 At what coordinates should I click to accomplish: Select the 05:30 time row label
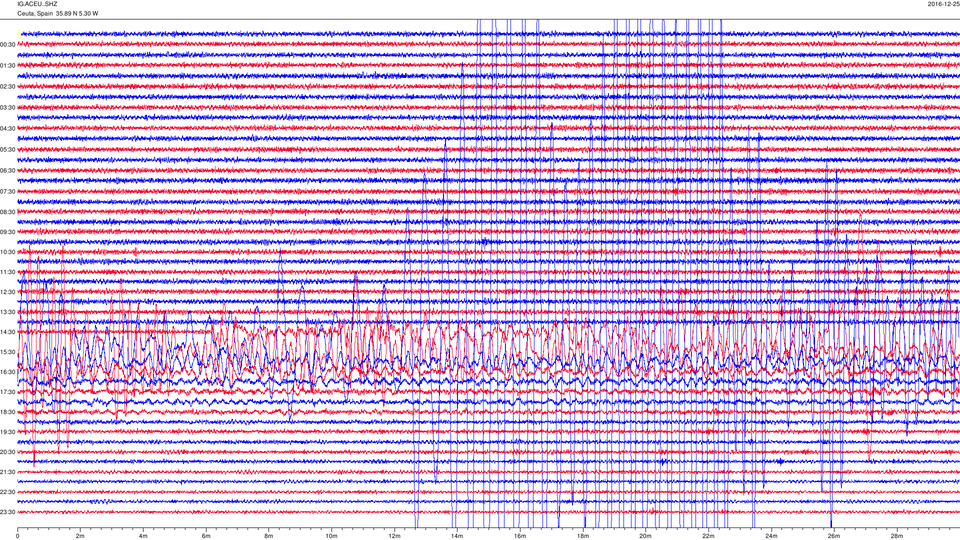pyautogui.click(x=8, y=149)
